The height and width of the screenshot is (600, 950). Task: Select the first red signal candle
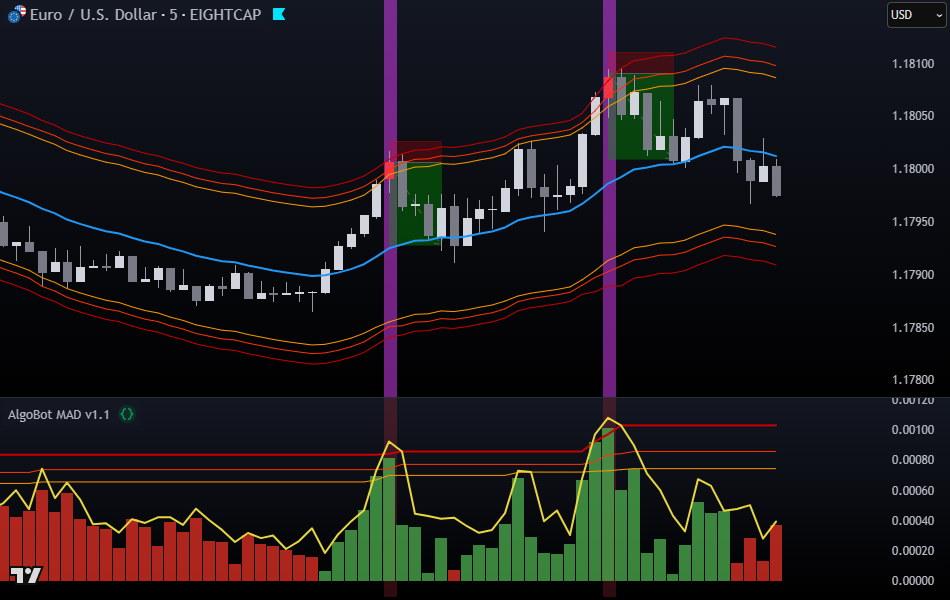click(x=389, y=170)
